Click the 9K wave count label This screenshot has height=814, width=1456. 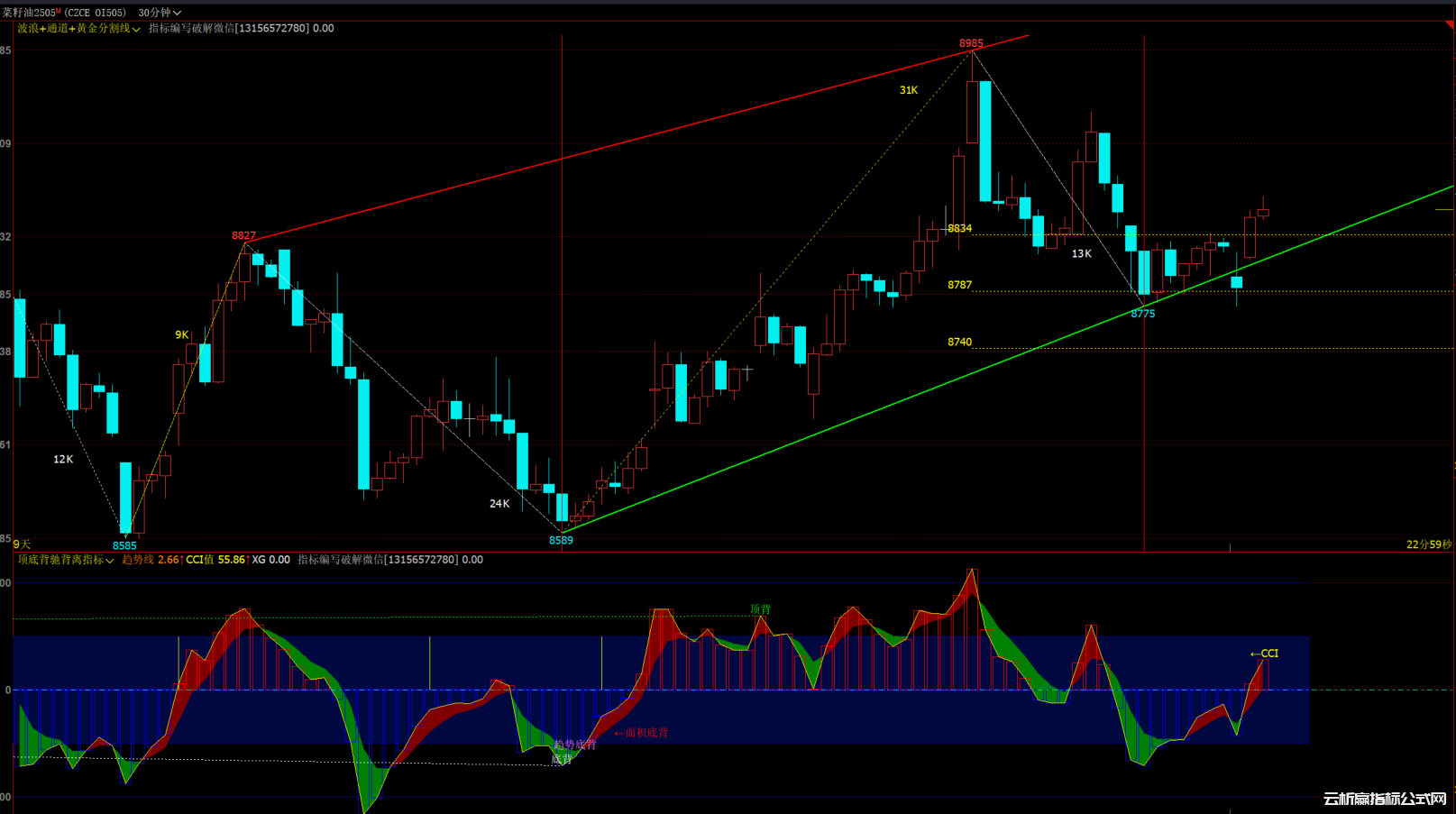click(182, 335)
